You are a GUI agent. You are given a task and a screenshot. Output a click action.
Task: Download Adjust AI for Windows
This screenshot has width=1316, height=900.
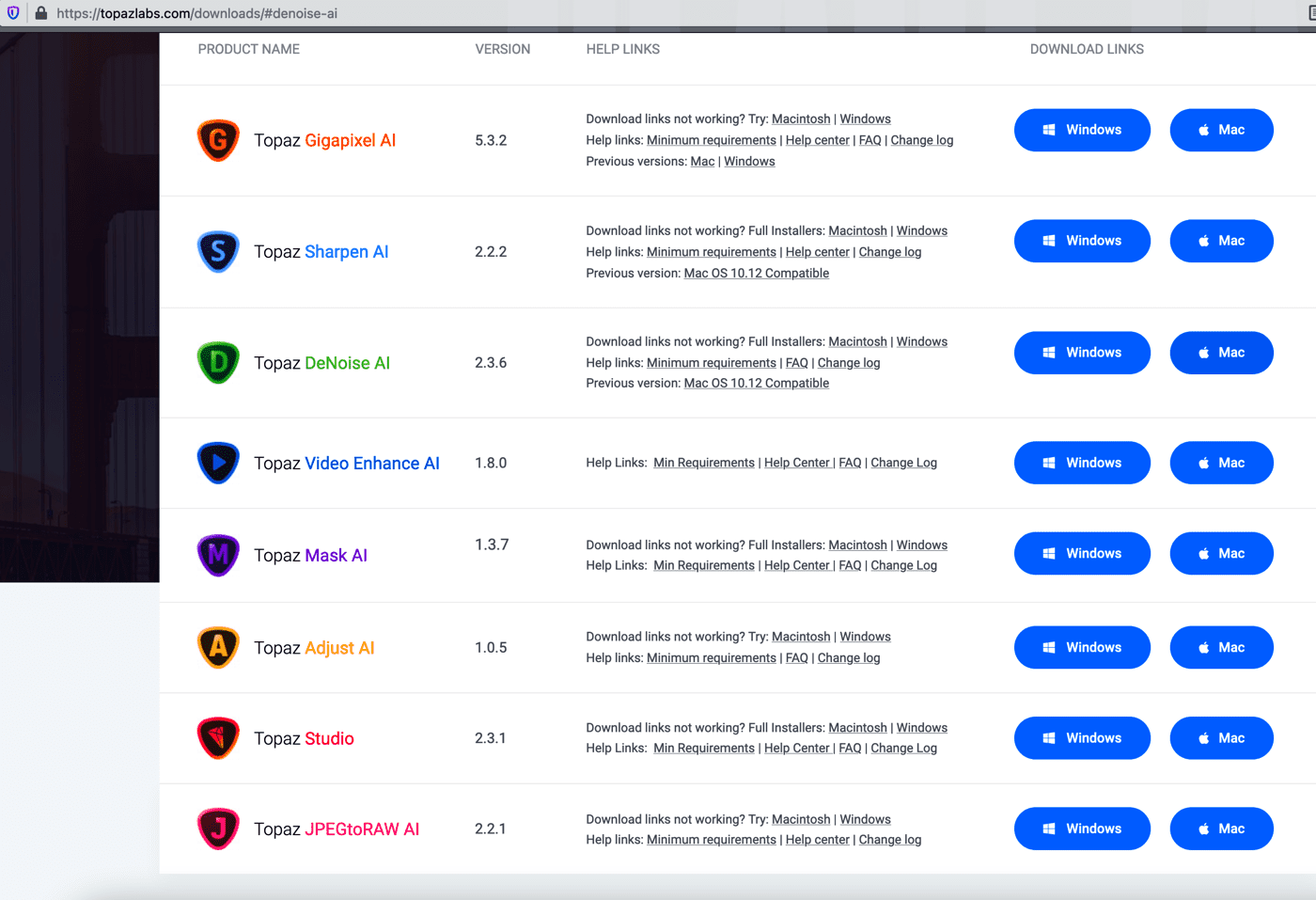pyautogui.click(x=1082, y=647)
